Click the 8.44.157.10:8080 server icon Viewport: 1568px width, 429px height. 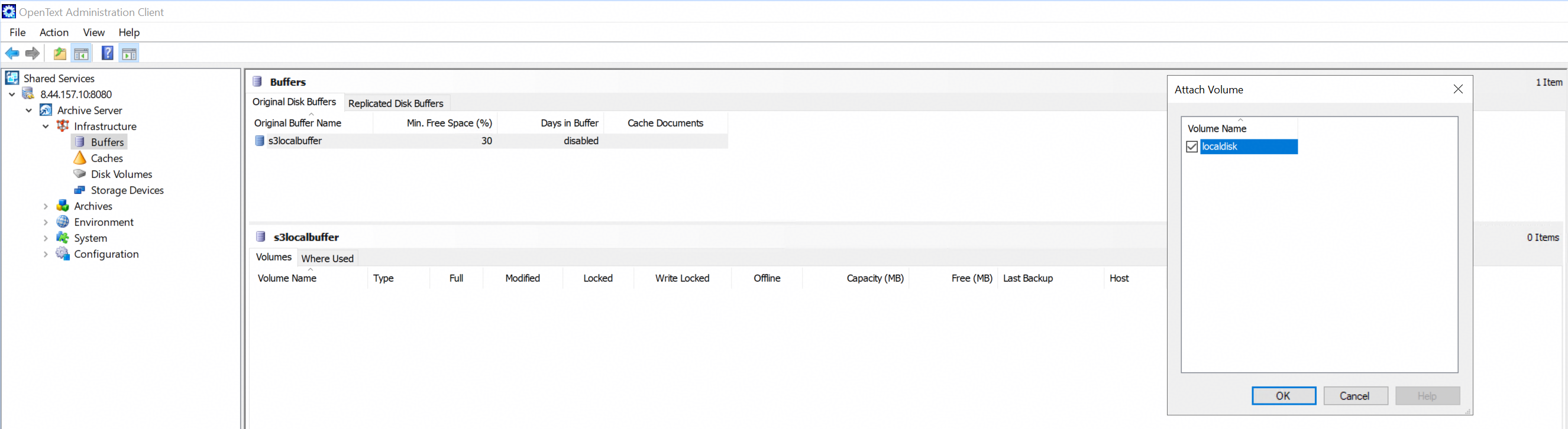(x=28, y=94)
